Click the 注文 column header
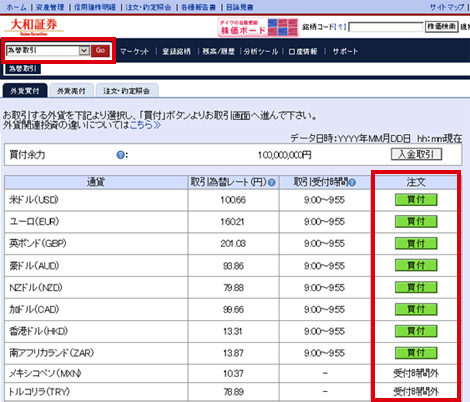The image size is (470, 402). pos(416,182)
